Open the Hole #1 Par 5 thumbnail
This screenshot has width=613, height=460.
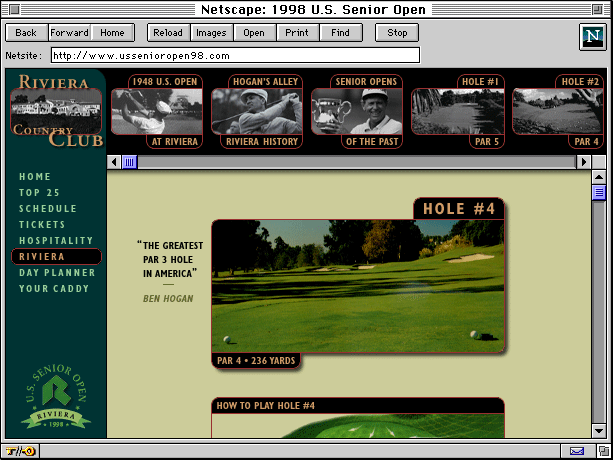[x=458, y=111]
